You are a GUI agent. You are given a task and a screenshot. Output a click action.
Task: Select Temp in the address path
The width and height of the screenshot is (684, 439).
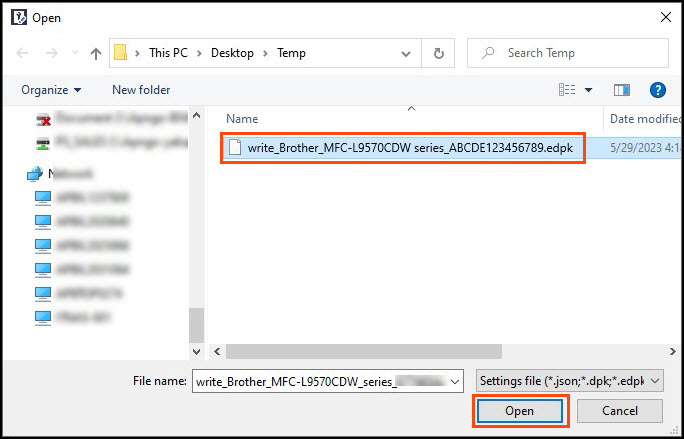291,53
